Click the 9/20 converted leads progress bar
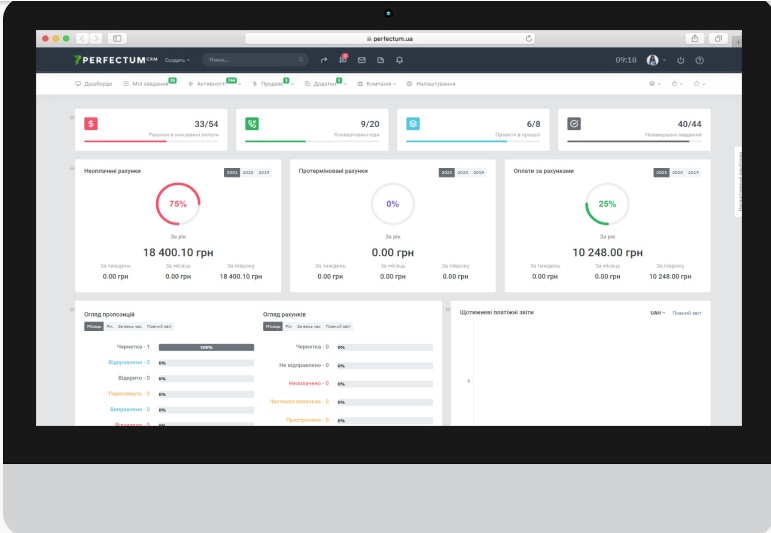Viewport: 771px width, 533px height. 312,142
